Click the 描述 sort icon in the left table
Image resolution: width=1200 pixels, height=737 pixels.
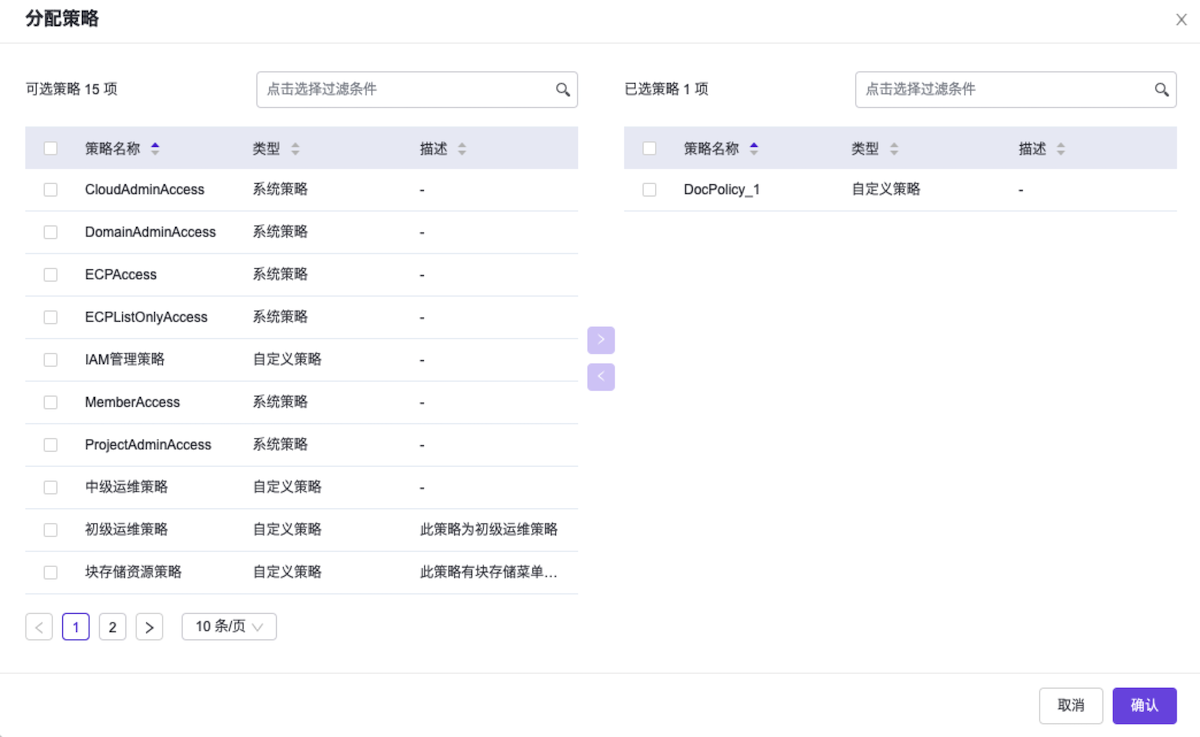461,147
